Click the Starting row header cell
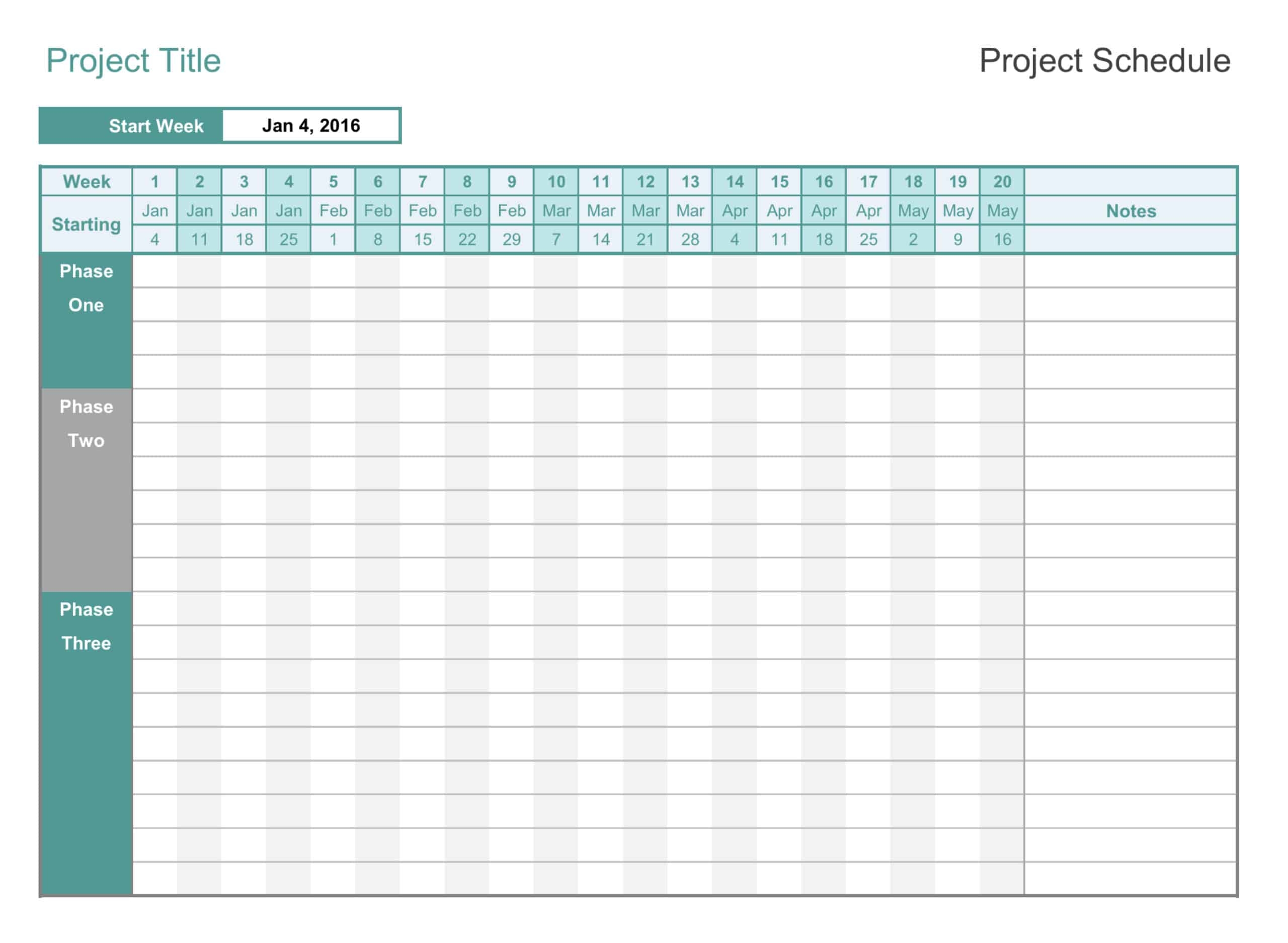Viewport: 1288px width, 943px height. [x=87, y=225]
